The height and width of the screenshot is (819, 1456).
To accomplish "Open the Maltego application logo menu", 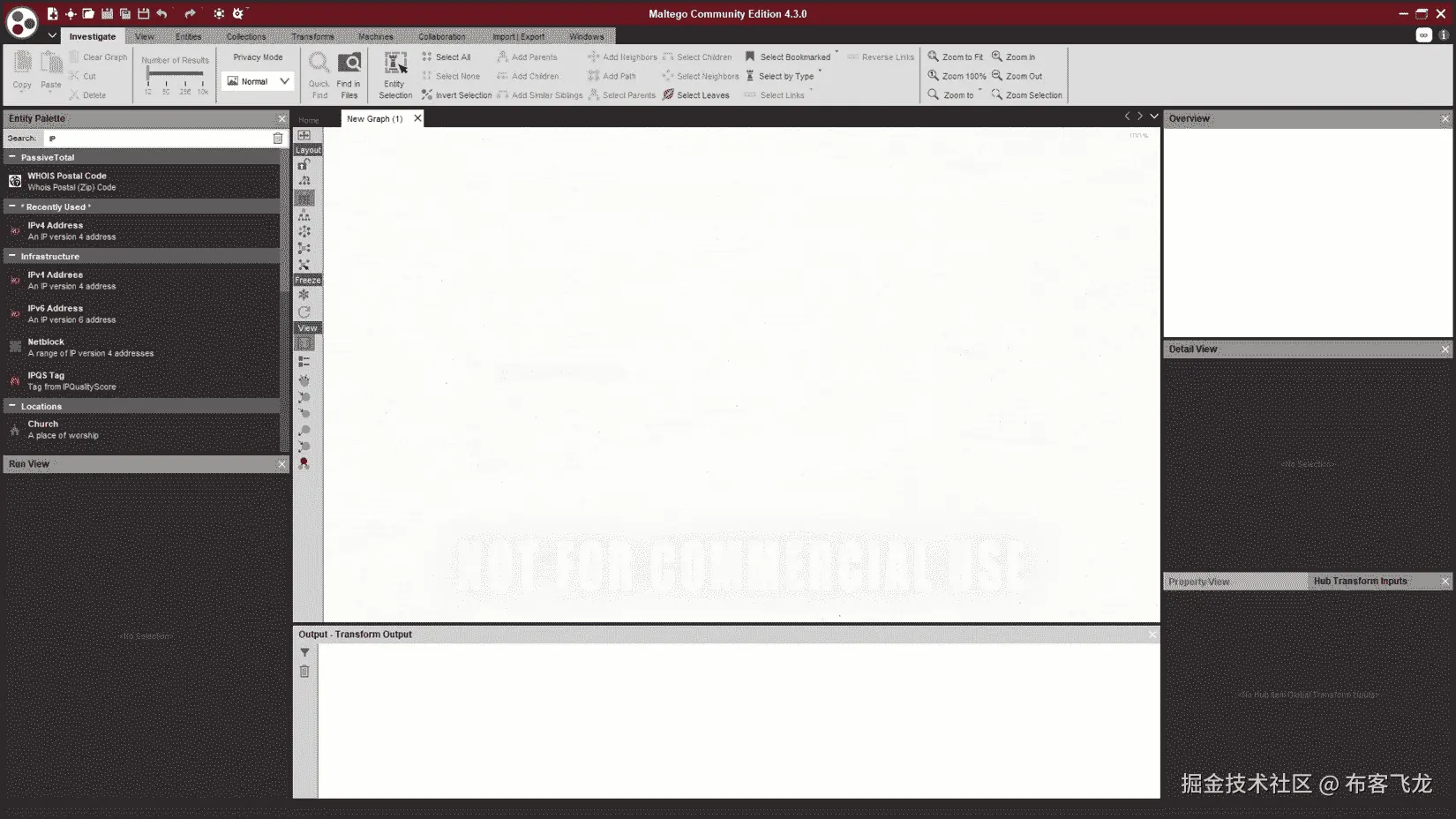I will [21, 22].
